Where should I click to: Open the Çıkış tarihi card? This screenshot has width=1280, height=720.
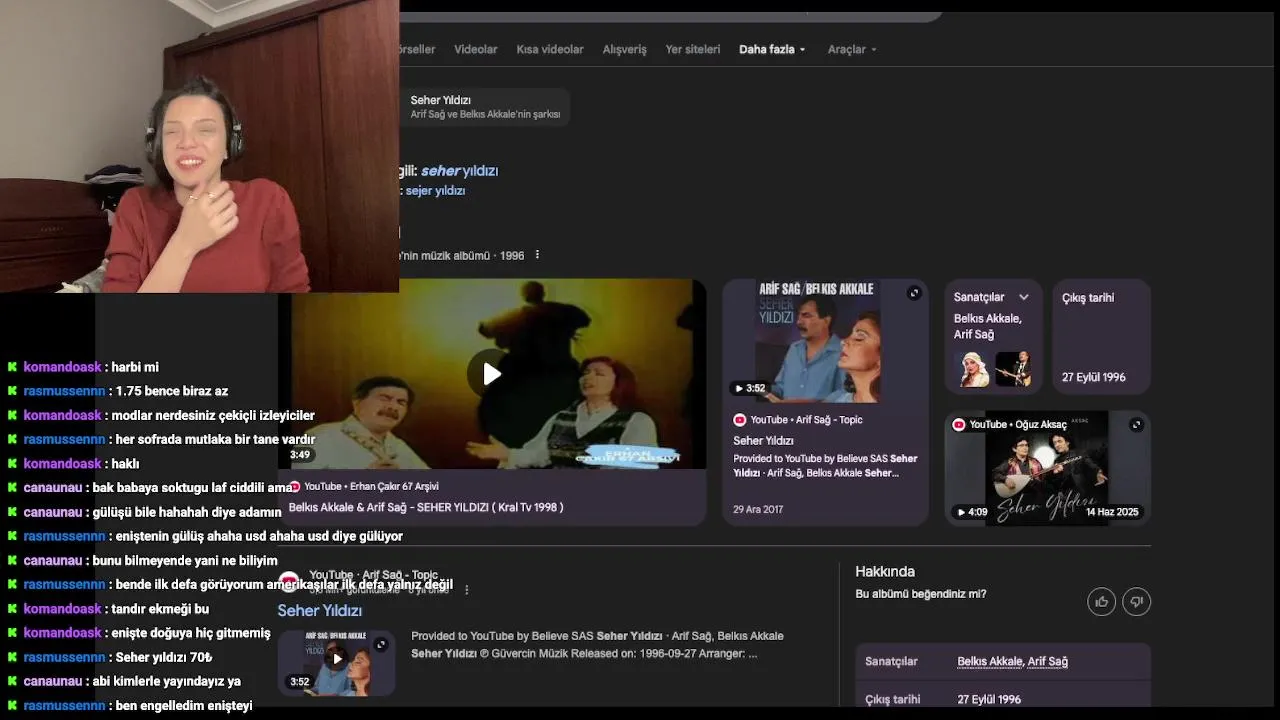click(x=1101, y=337)
